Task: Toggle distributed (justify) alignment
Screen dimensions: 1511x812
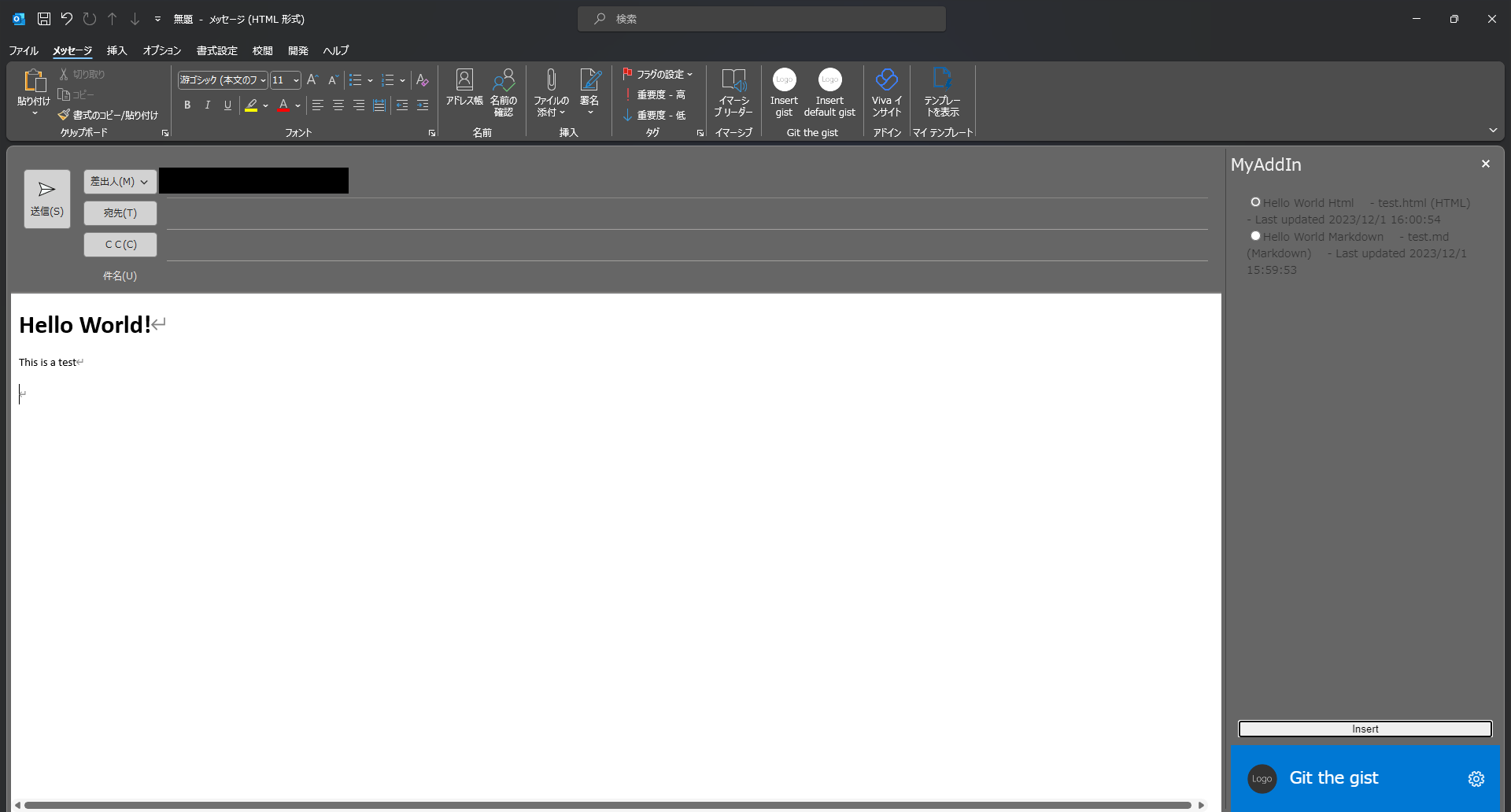Action: [379, 105]
